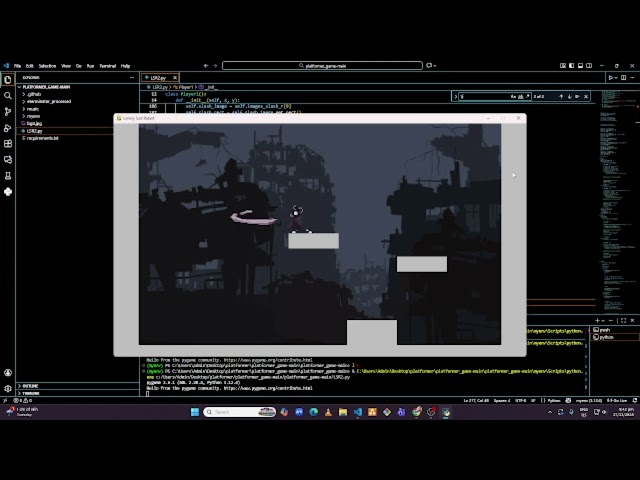Screen dimensions: 640x480
Task: Click the find widget text input
Action: (x=484, y=97)
